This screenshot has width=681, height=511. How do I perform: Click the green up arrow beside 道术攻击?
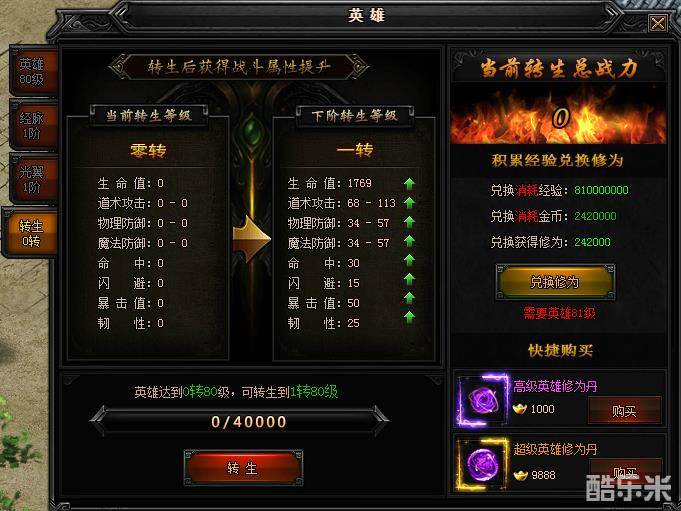coord(409,203)
